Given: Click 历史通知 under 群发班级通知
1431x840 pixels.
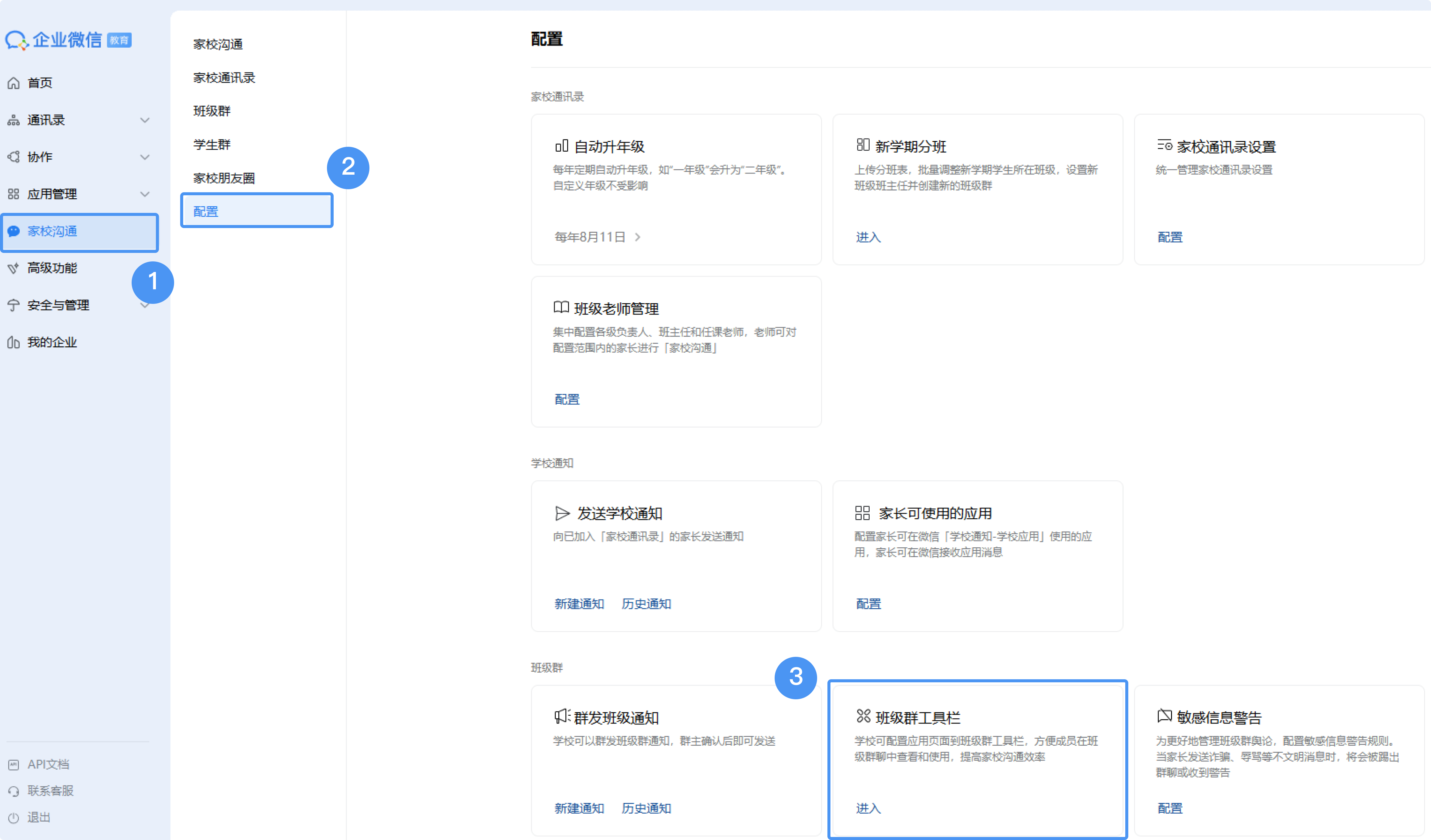Looking at the screenshot, I should [x=646, y=808].
